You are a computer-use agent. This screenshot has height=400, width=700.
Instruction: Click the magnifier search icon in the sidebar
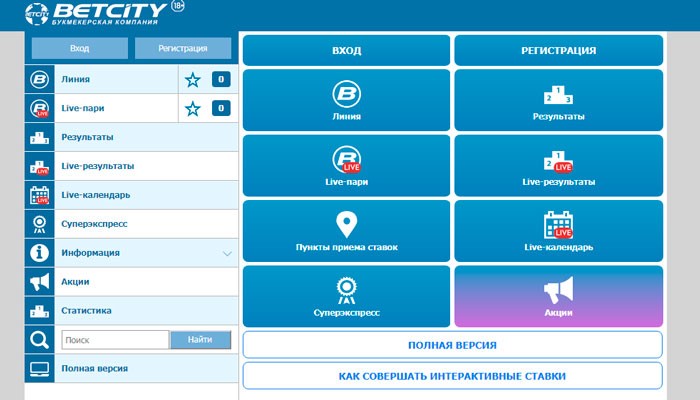pos(39,340)
